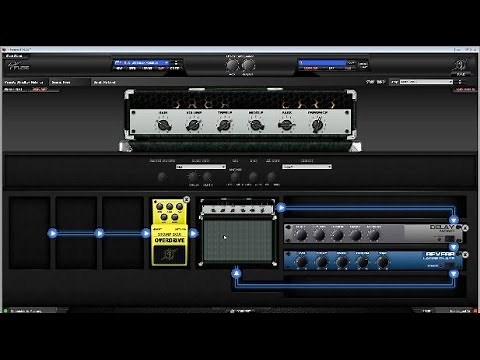Click the up arrow returning the signal below the amp
This screenshot has height=360, width=480.
tap(236, 274)
